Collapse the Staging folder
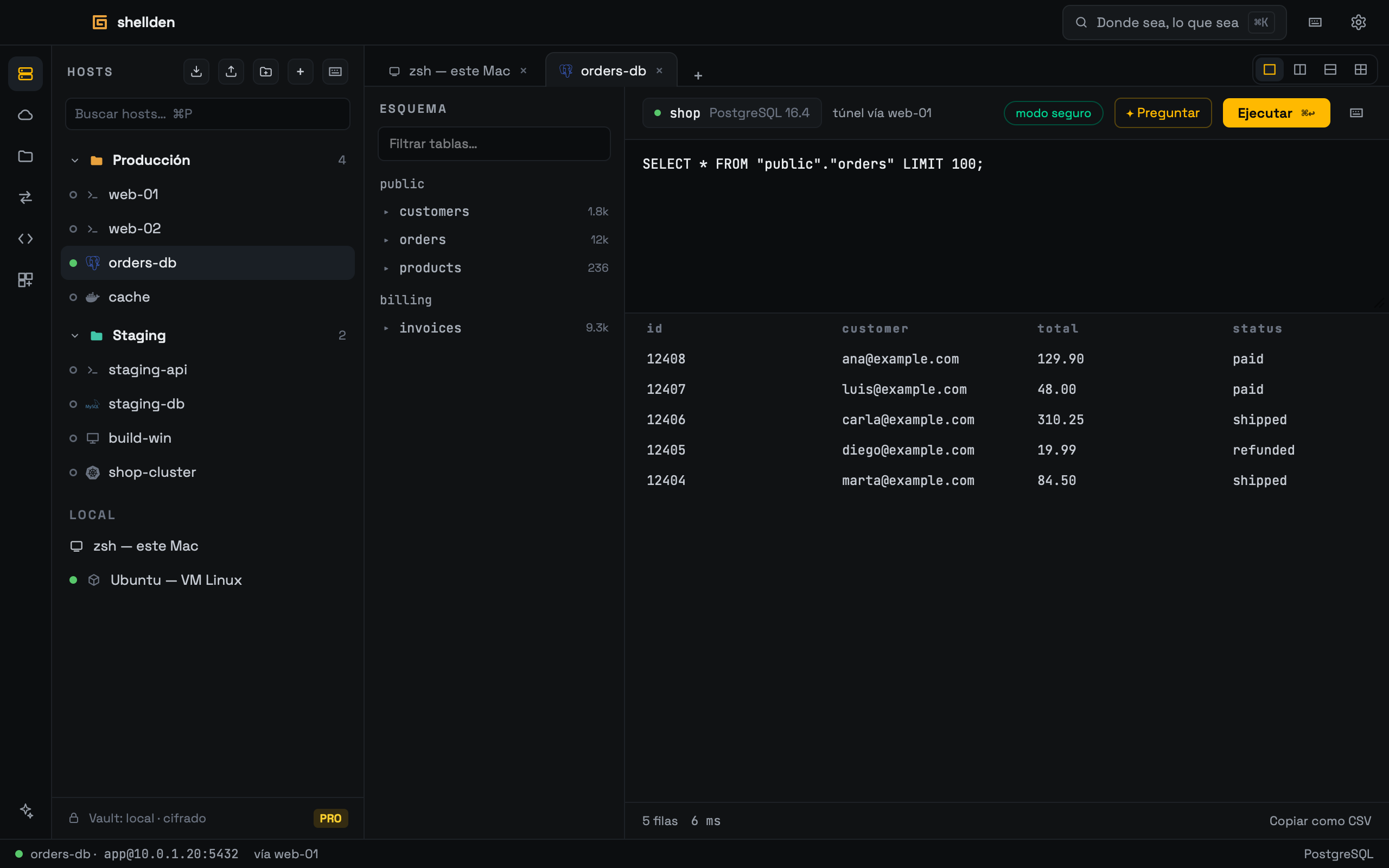Viewport: 1389px width, 868px height. pyautogui.click(x=75, y=335)
